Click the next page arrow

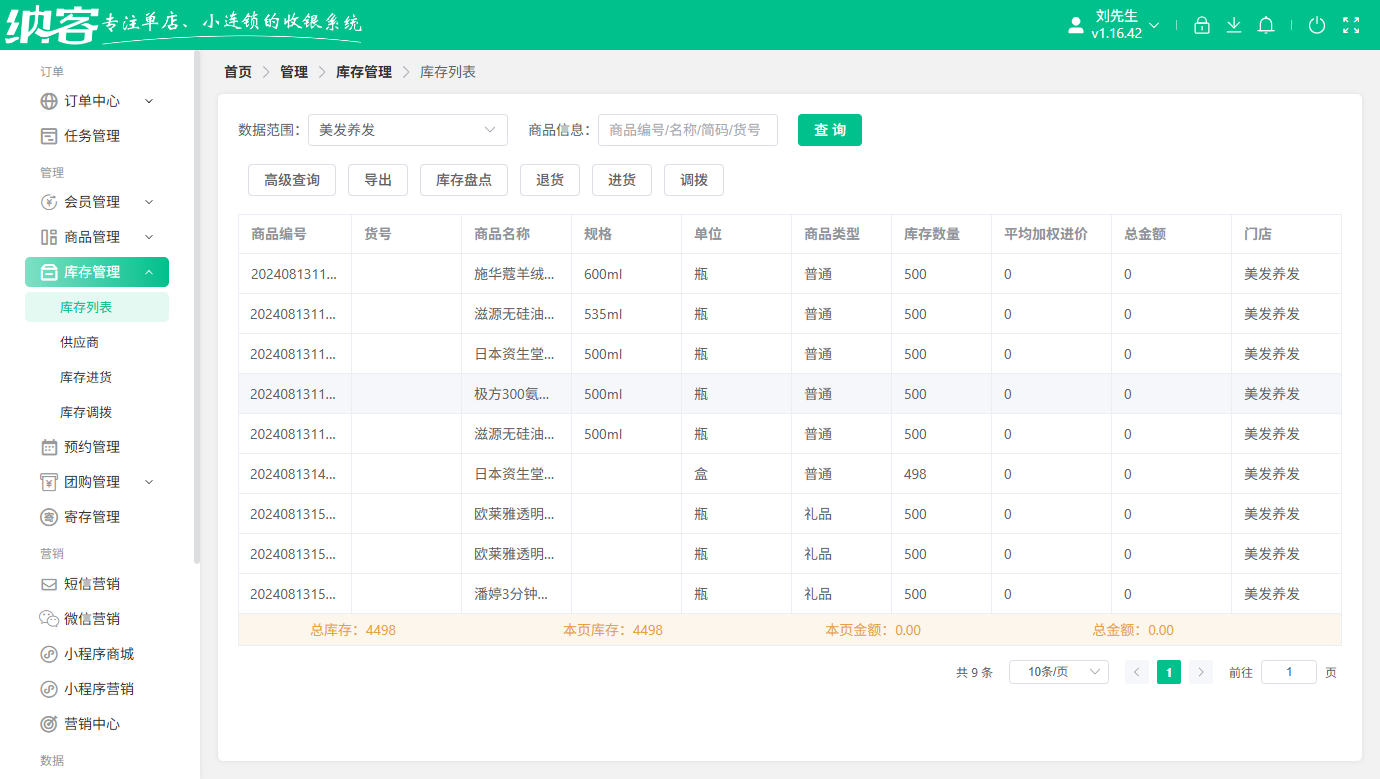[1201, 672]
